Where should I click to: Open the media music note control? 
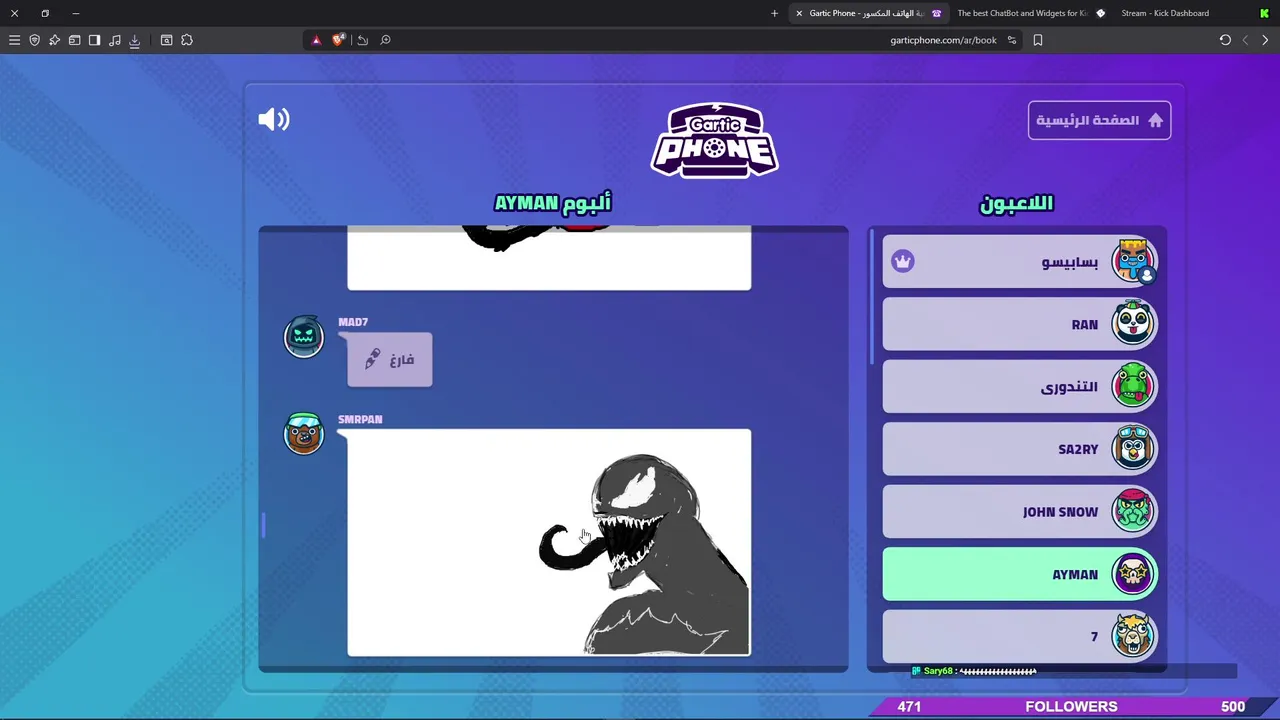click(x=114, y=40)
